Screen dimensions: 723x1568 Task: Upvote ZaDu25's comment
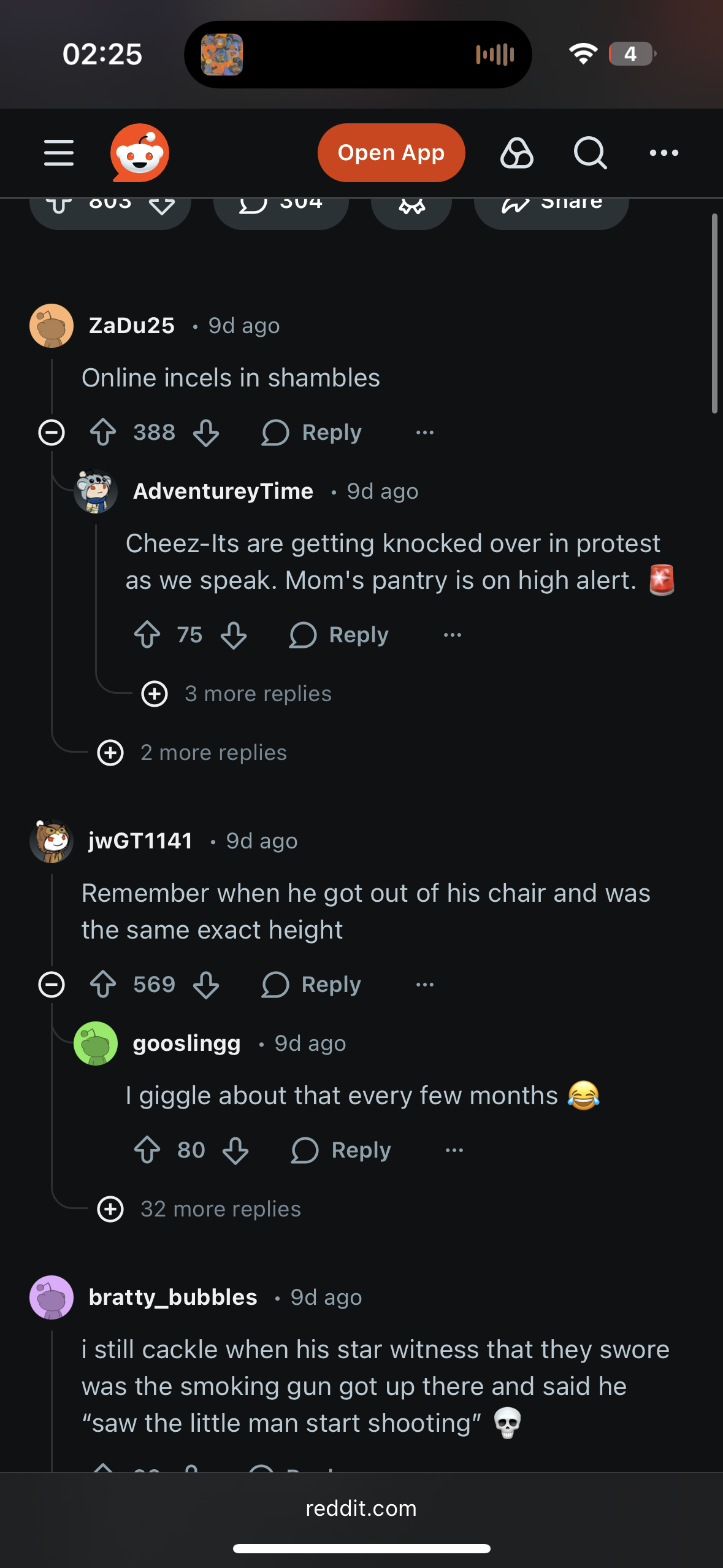103,432
